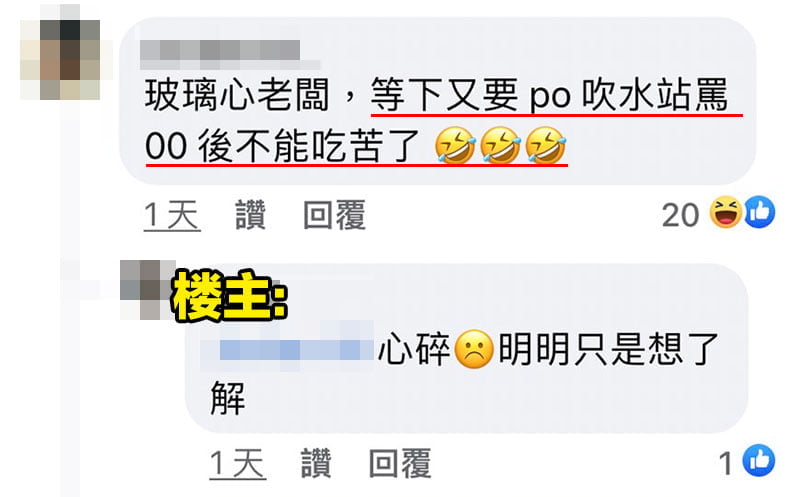View the reaction count 1 on the reply
Image resolution: width=800 pixels, height=497 pixels.
[726, 464]
